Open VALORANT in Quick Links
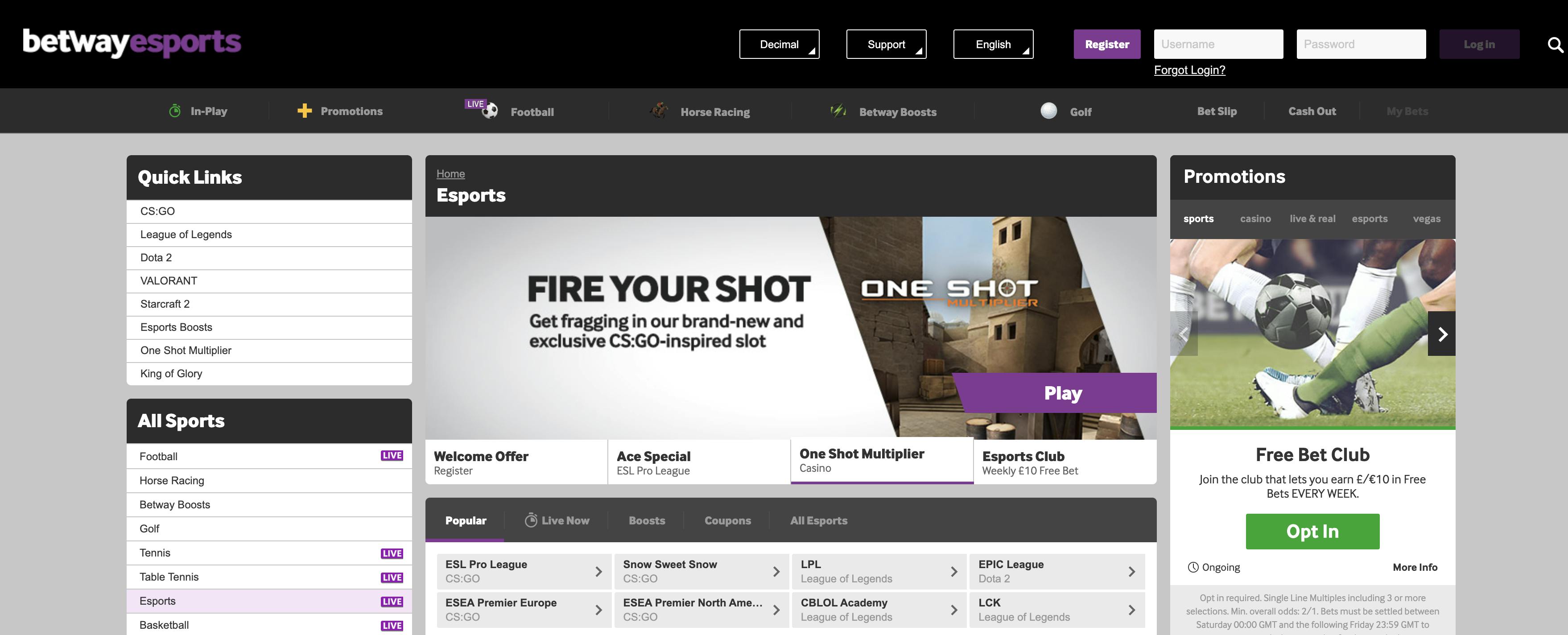This screenshot has width=1568, height=635. pos(269,280)
